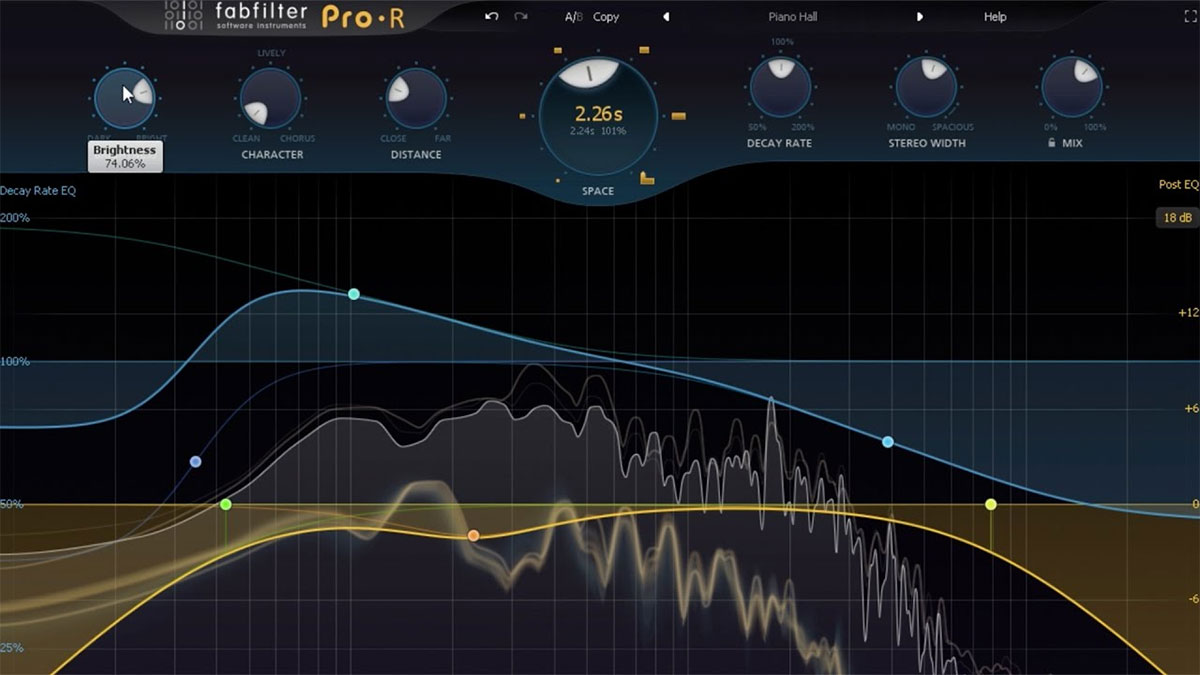Click the previous-preset arrow
Viewport: 1200px width, 675px height.
665,16
